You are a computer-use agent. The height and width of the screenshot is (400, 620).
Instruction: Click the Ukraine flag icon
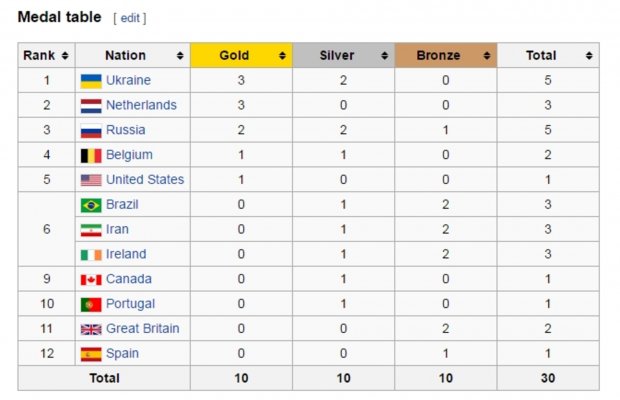[91, 81]
